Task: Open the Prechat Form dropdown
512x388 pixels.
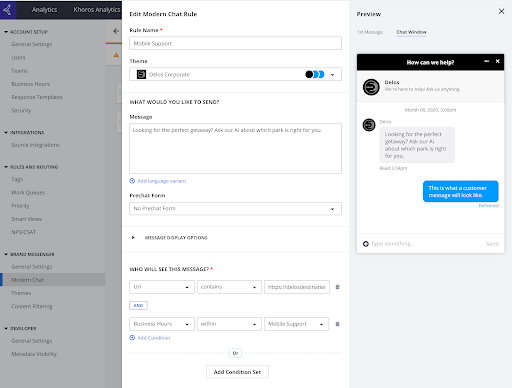Action: point(235,209)
